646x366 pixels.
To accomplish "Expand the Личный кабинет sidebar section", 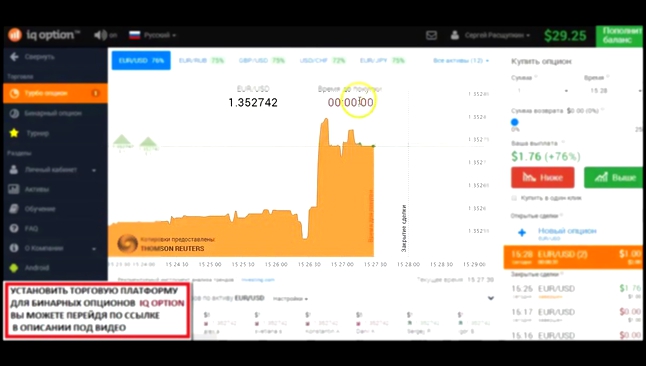I will click(x=55, y=170).
